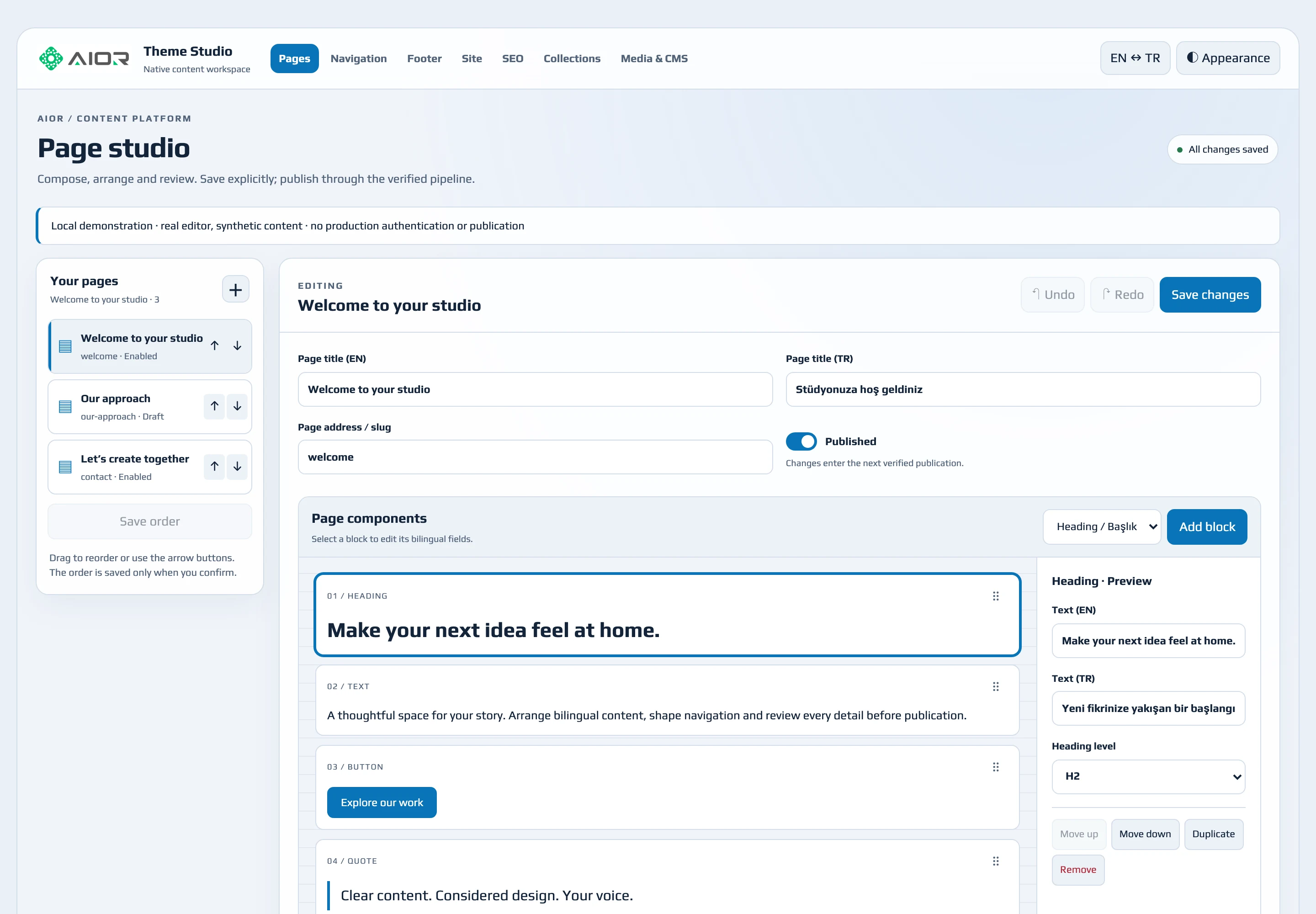Click Save changes button
Screen dimensions: 1316x914
[x=1210, y=295]
